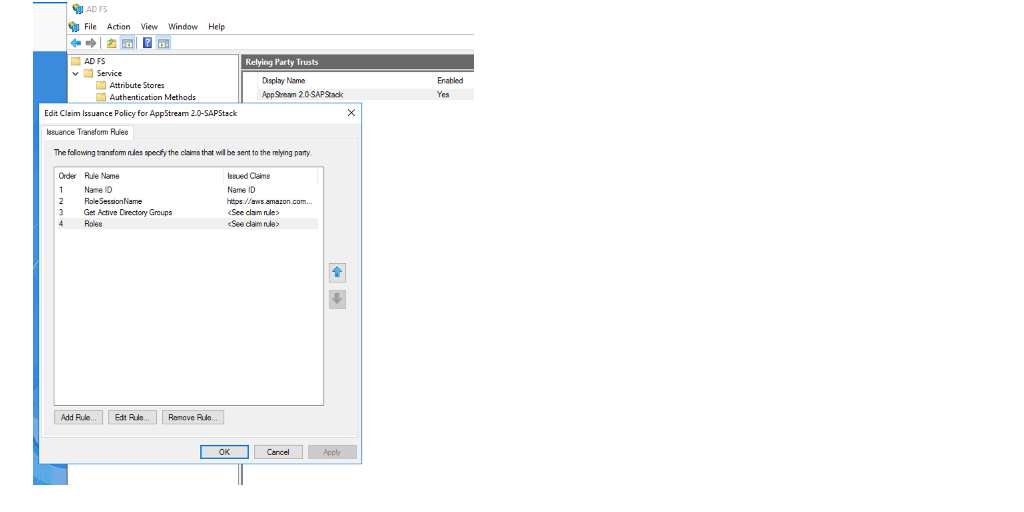The image size is (1024, 512).
Task: Click the Add Rule button
Action: (x=78, y=417)
